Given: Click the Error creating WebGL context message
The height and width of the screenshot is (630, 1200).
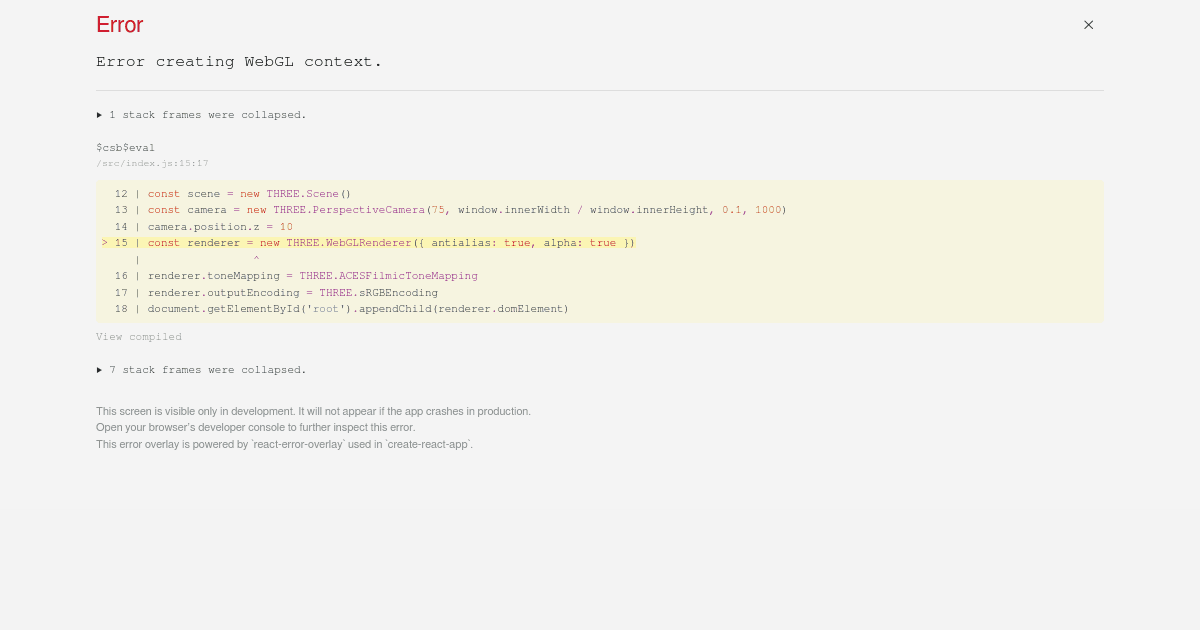Looking at the screenshot, I should [x=239, y=61].
